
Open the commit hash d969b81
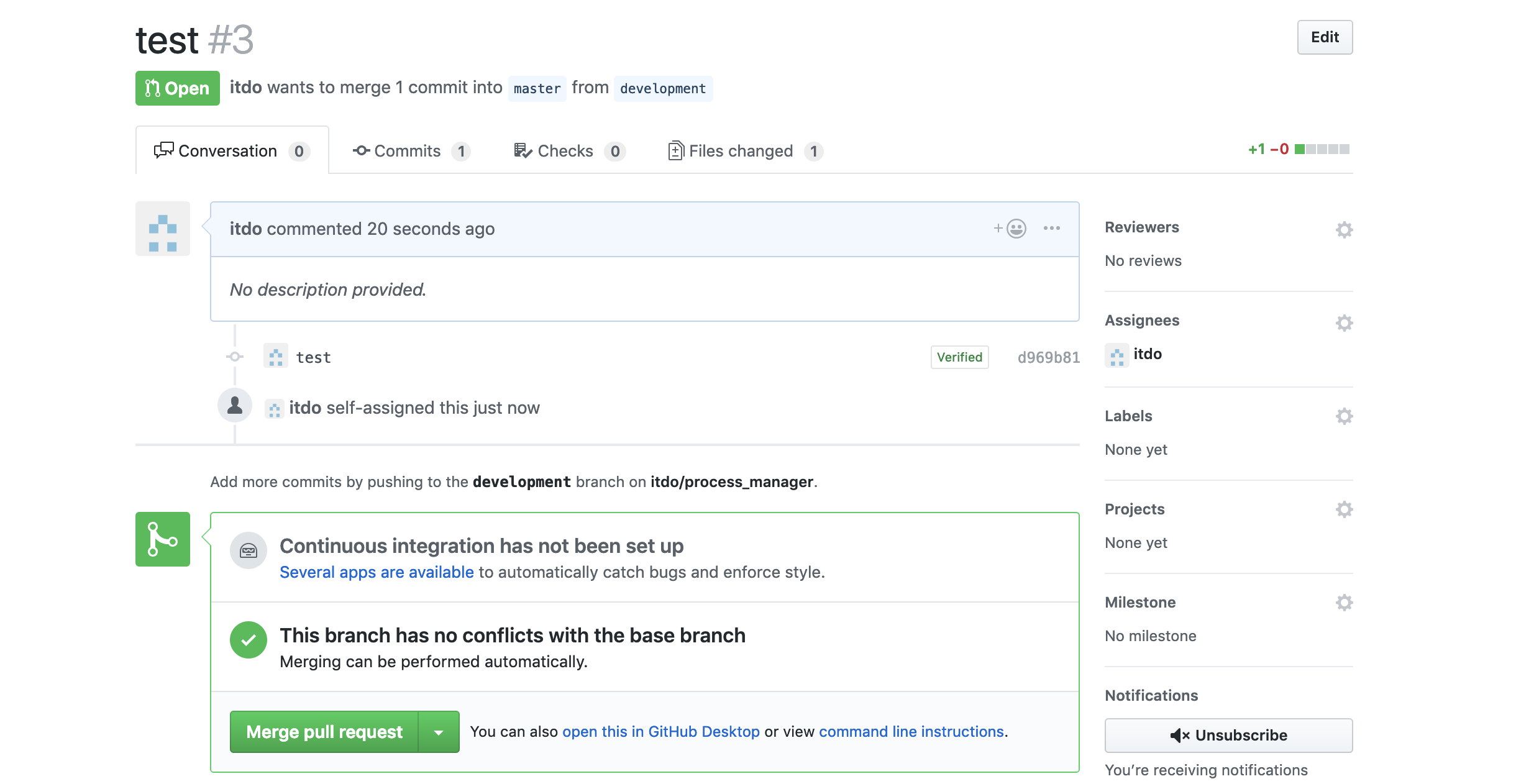click(1049, 357)
